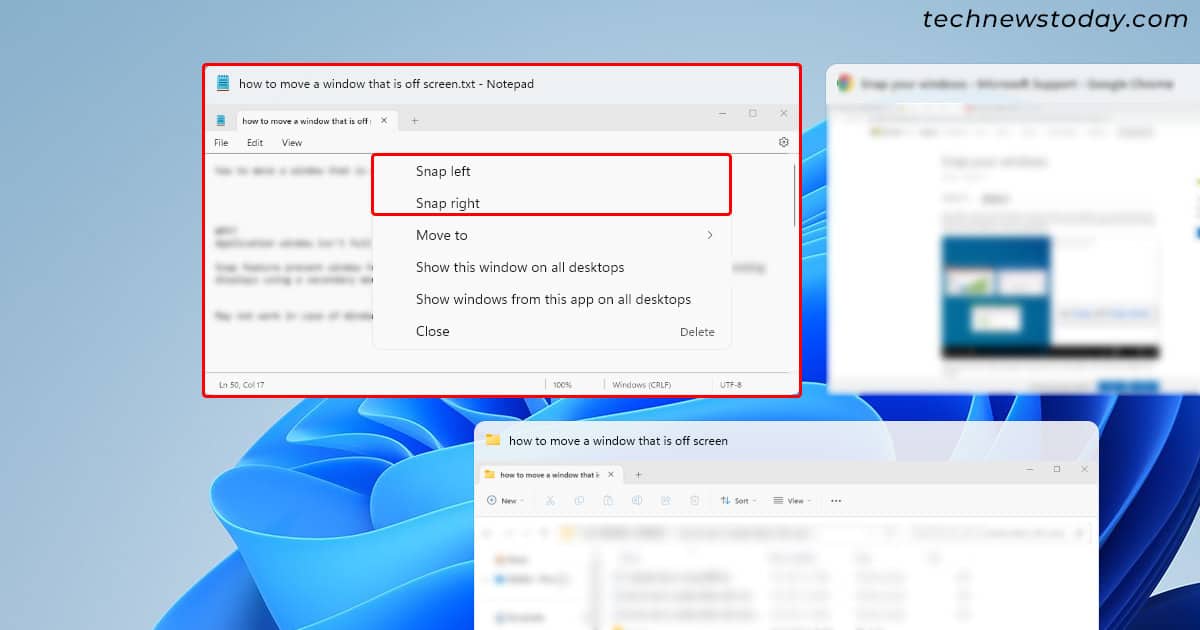Screen dimensions: 1200x630
Task: Click the cut scissors icon in File Explorer
Action: pos(551,500)
